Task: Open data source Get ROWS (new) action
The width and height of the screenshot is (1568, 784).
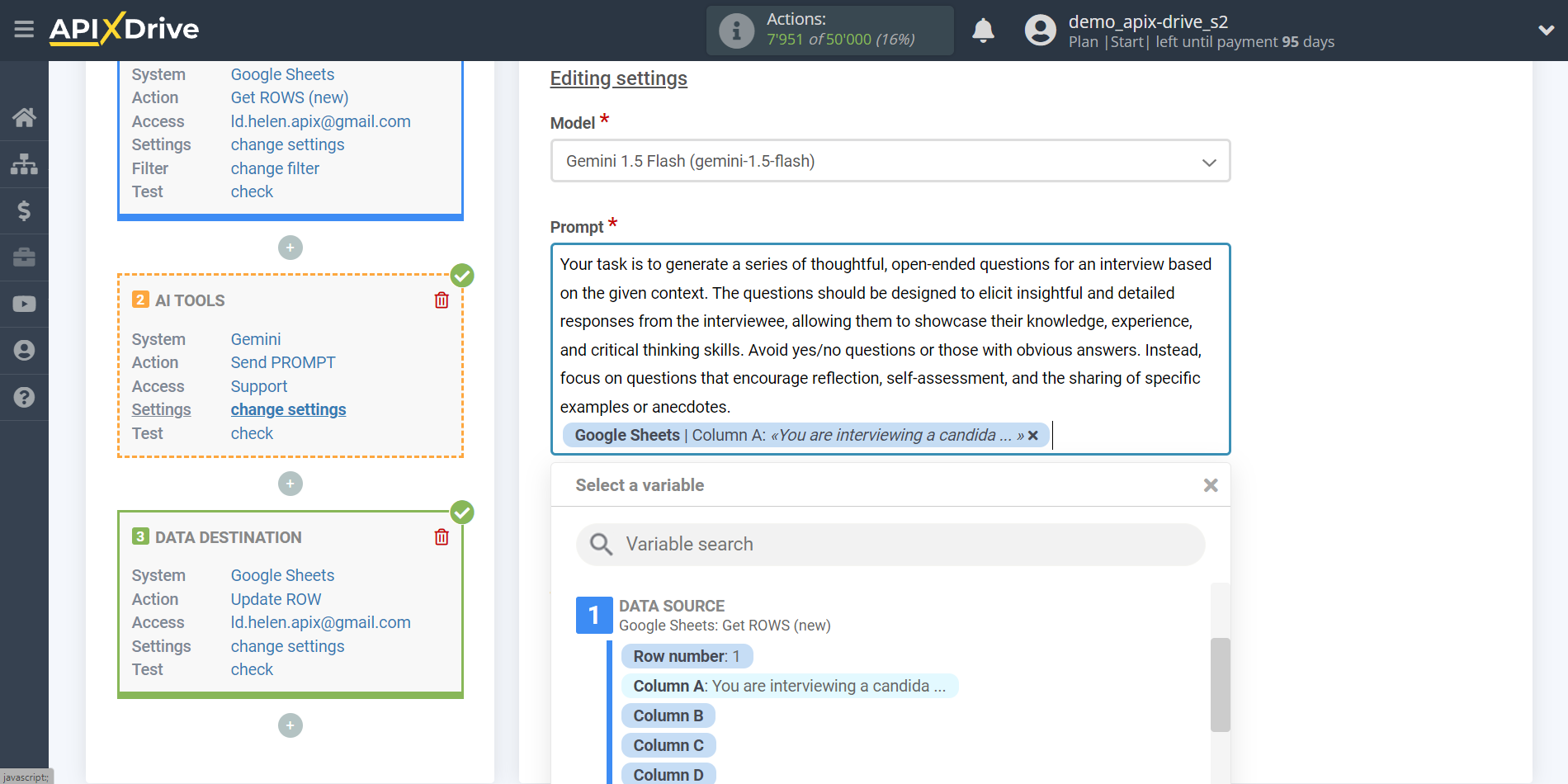Action: 290,97
